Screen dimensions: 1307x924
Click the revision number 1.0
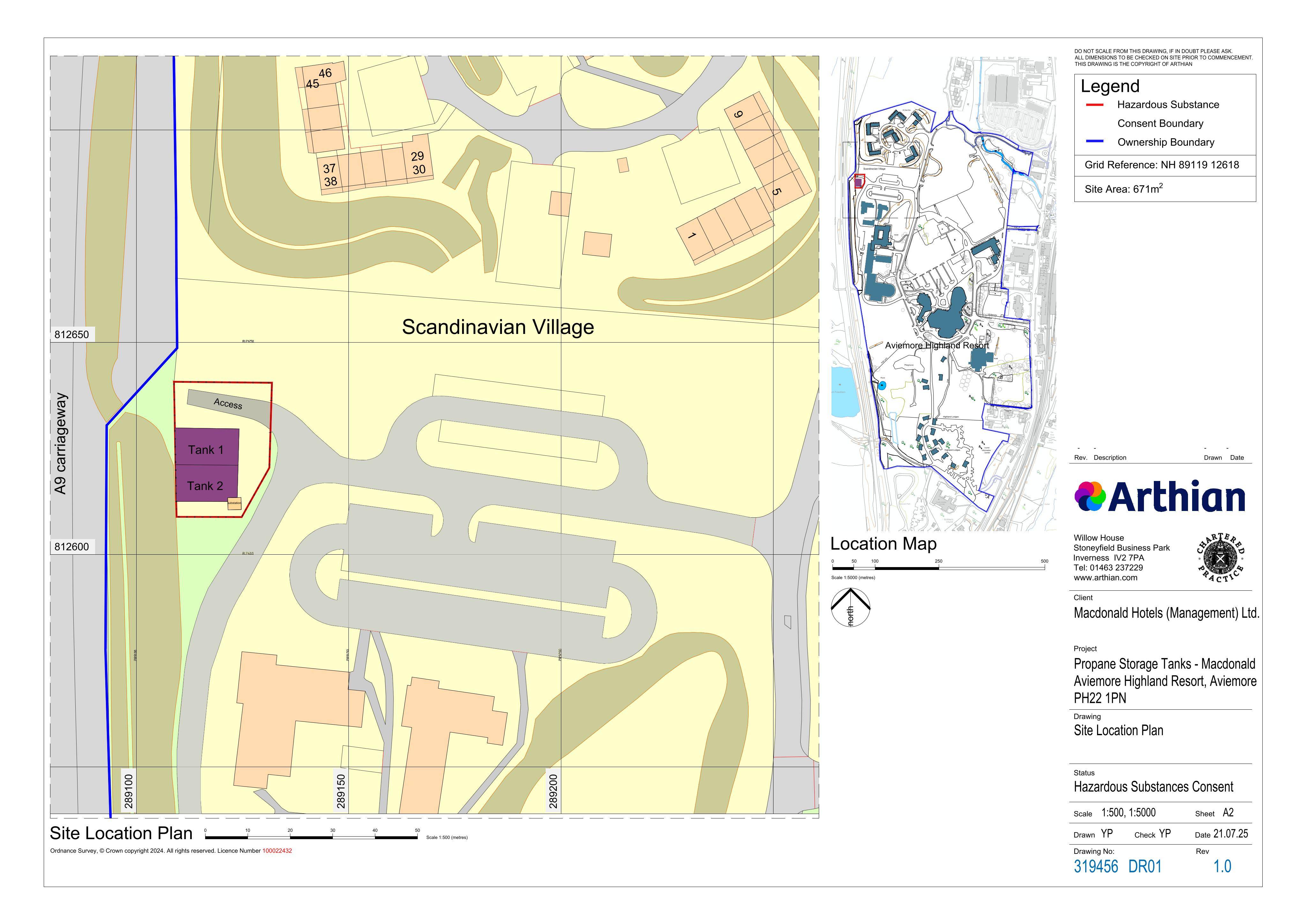(1222, 867)
